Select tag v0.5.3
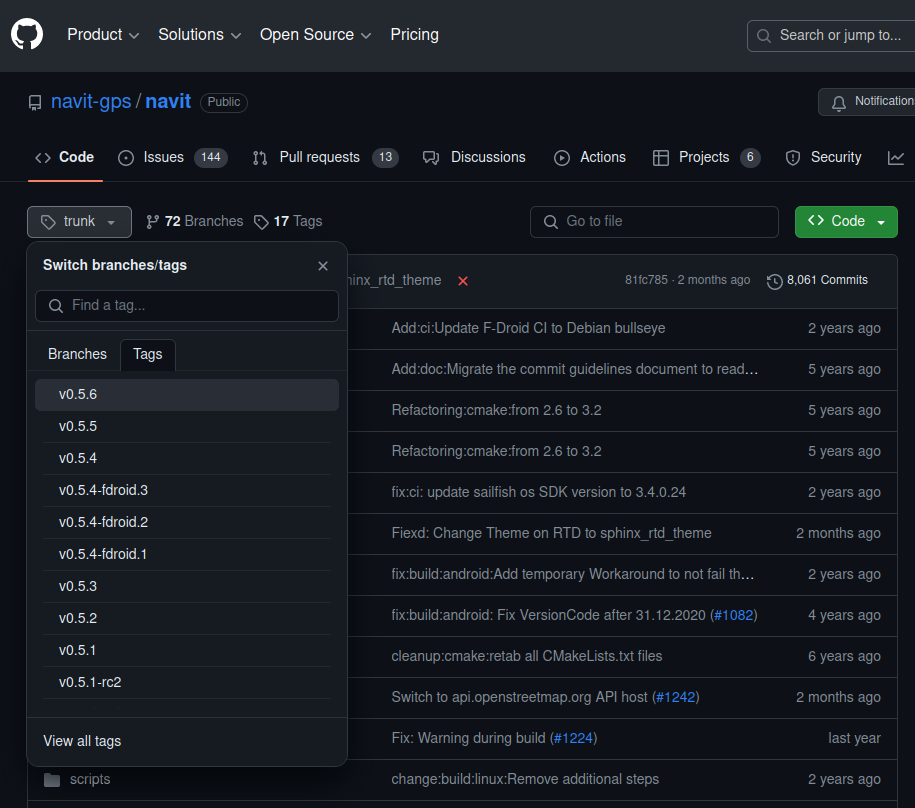The height and width of the screenshot is (808, 915). click(x=187, y=586)
